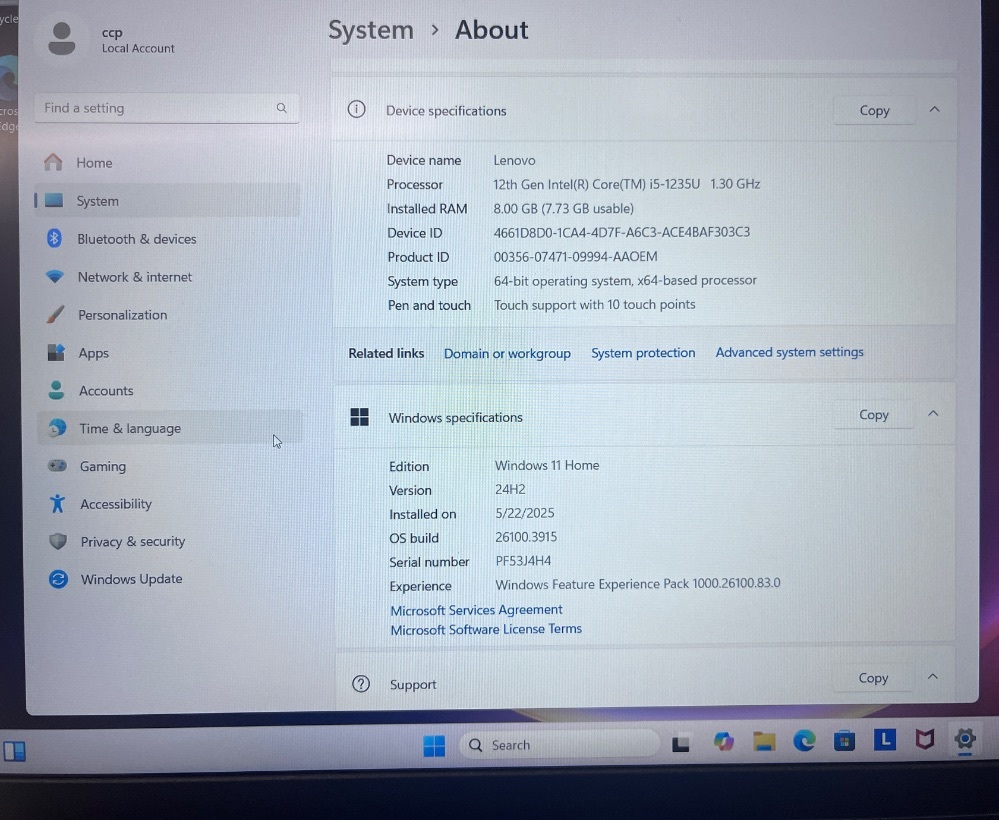Screen dimensions: 999x820
Task: Copy the Windows specifications
Action: point(873,415)
